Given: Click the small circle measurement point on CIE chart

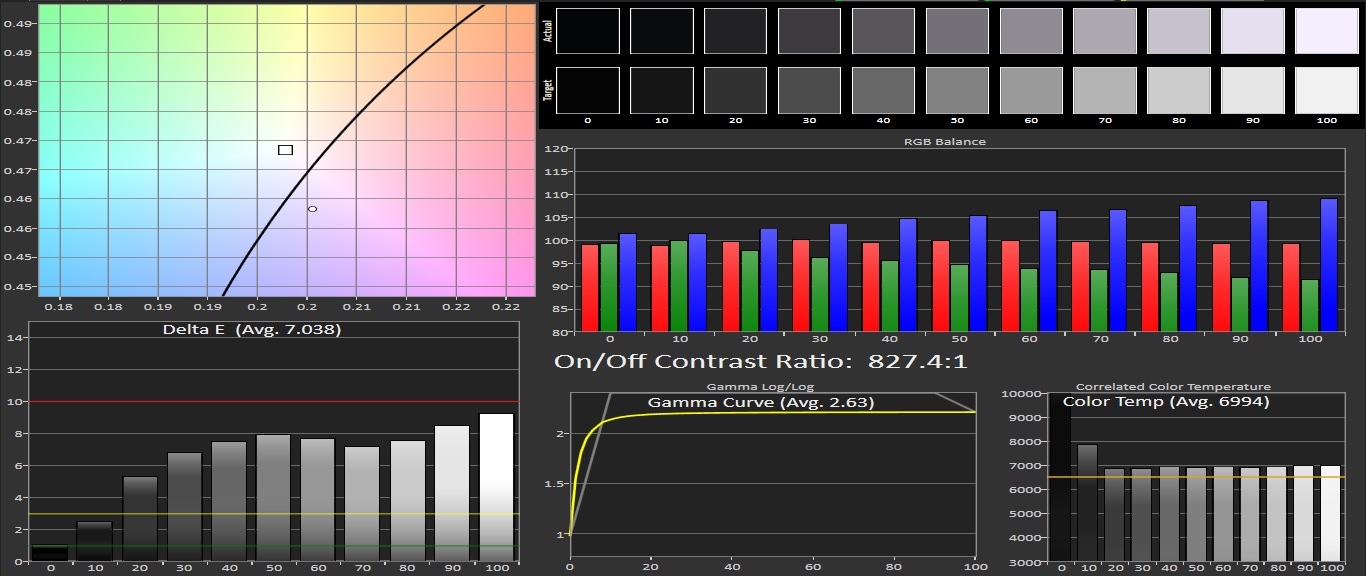Looking at the screenshot, I should 312,209.
